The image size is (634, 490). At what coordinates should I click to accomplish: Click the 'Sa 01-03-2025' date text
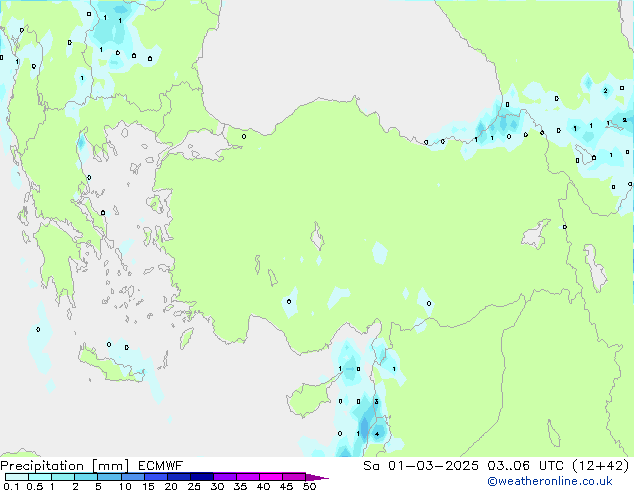[x=421, y=466]
